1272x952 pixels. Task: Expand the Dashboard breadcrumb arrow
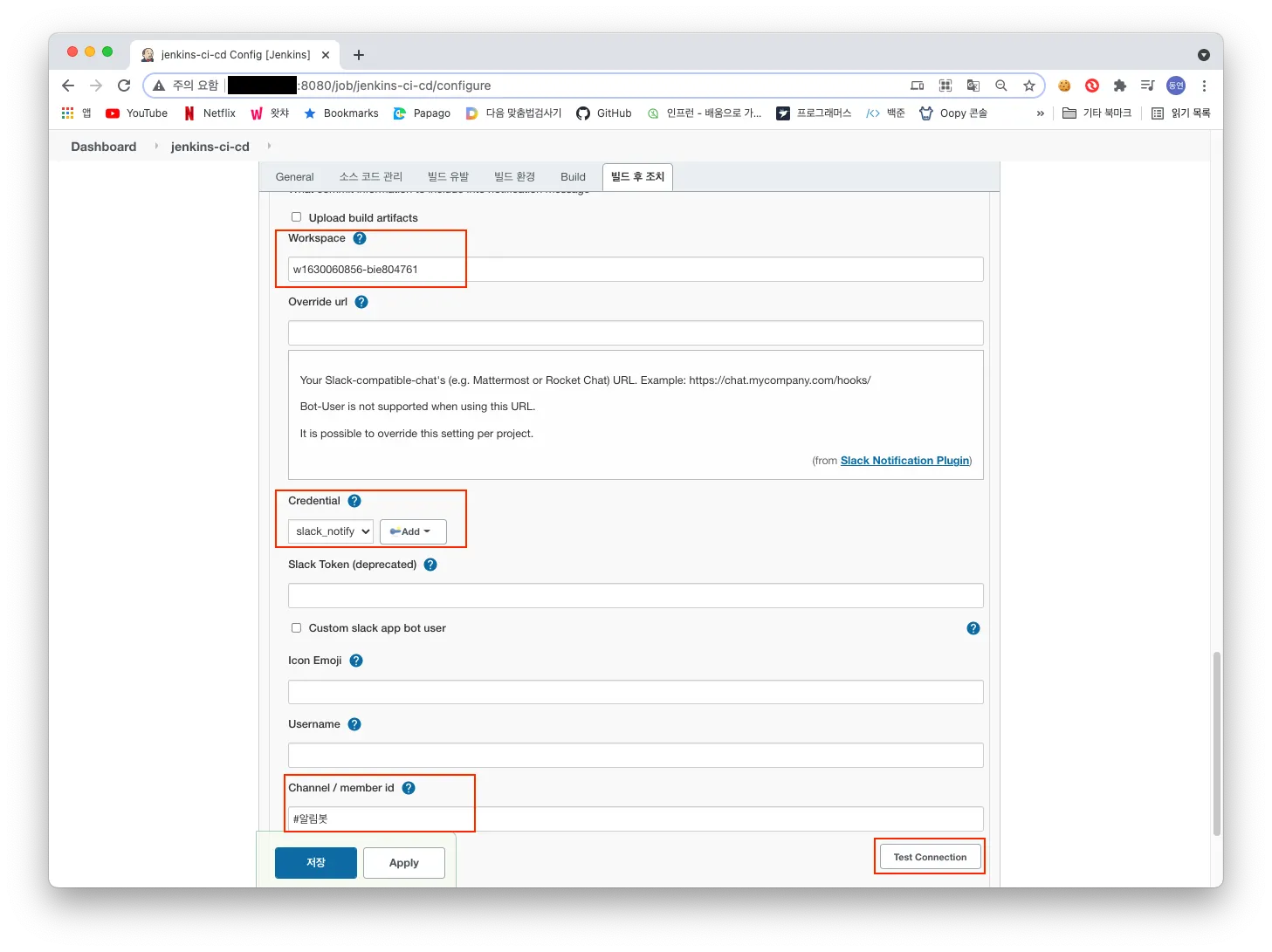tap(156, 146)
